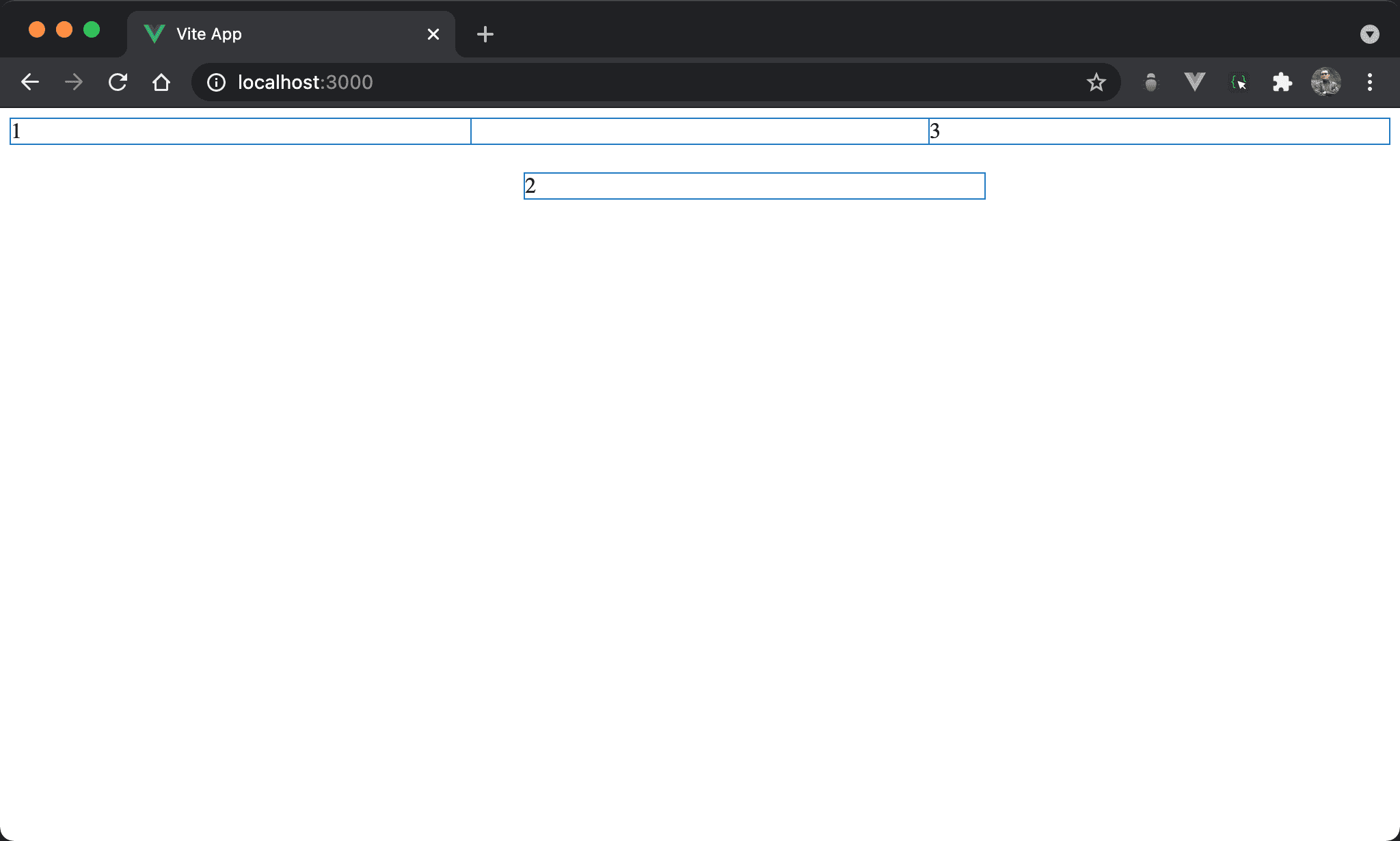Click the box labeled 1
Screen dimensions: 1400x841
pyautogui.click(x=240, y=131)
